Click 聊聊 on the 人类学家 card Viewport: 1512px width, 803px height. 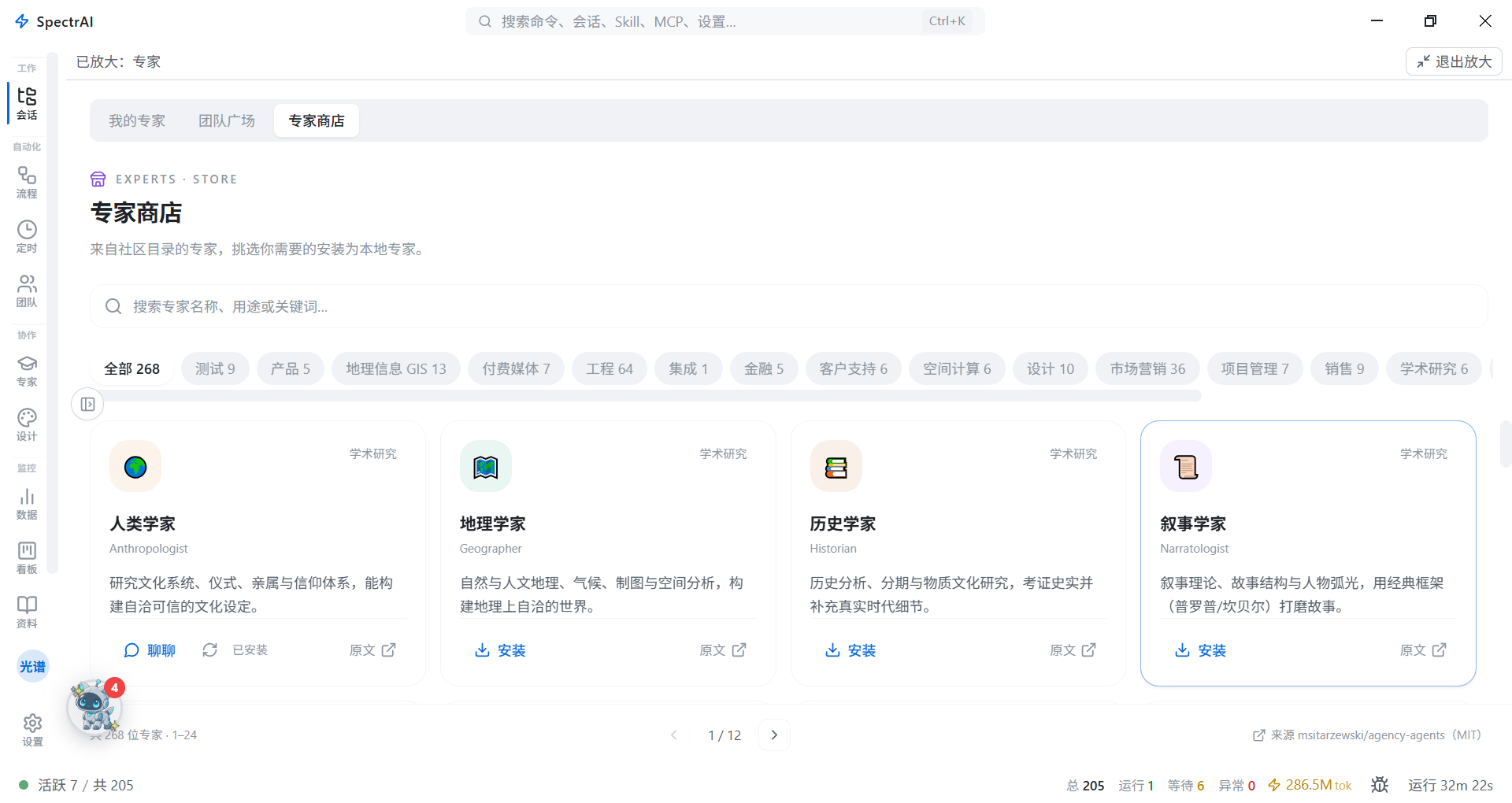click(150, 650)
